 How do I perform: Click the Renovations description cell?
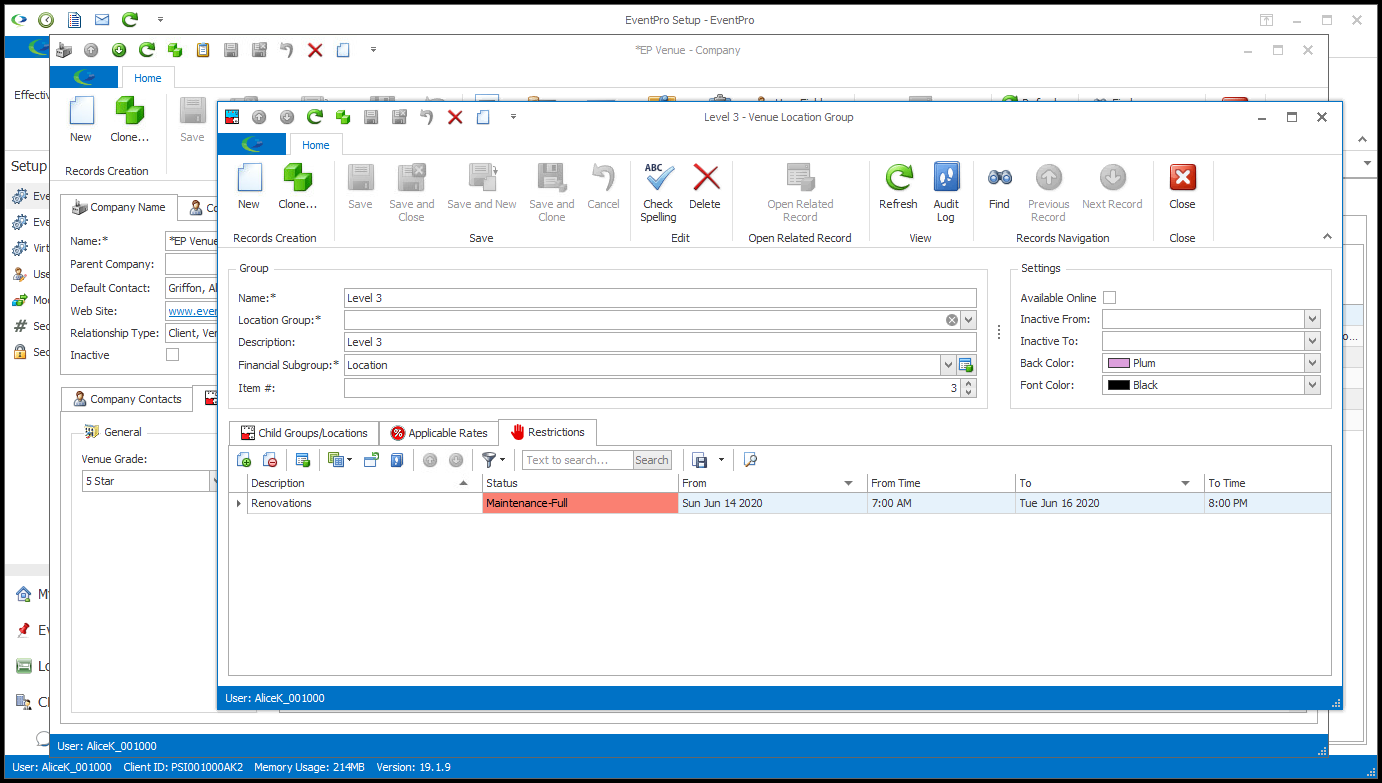click(x=365, y=503)
